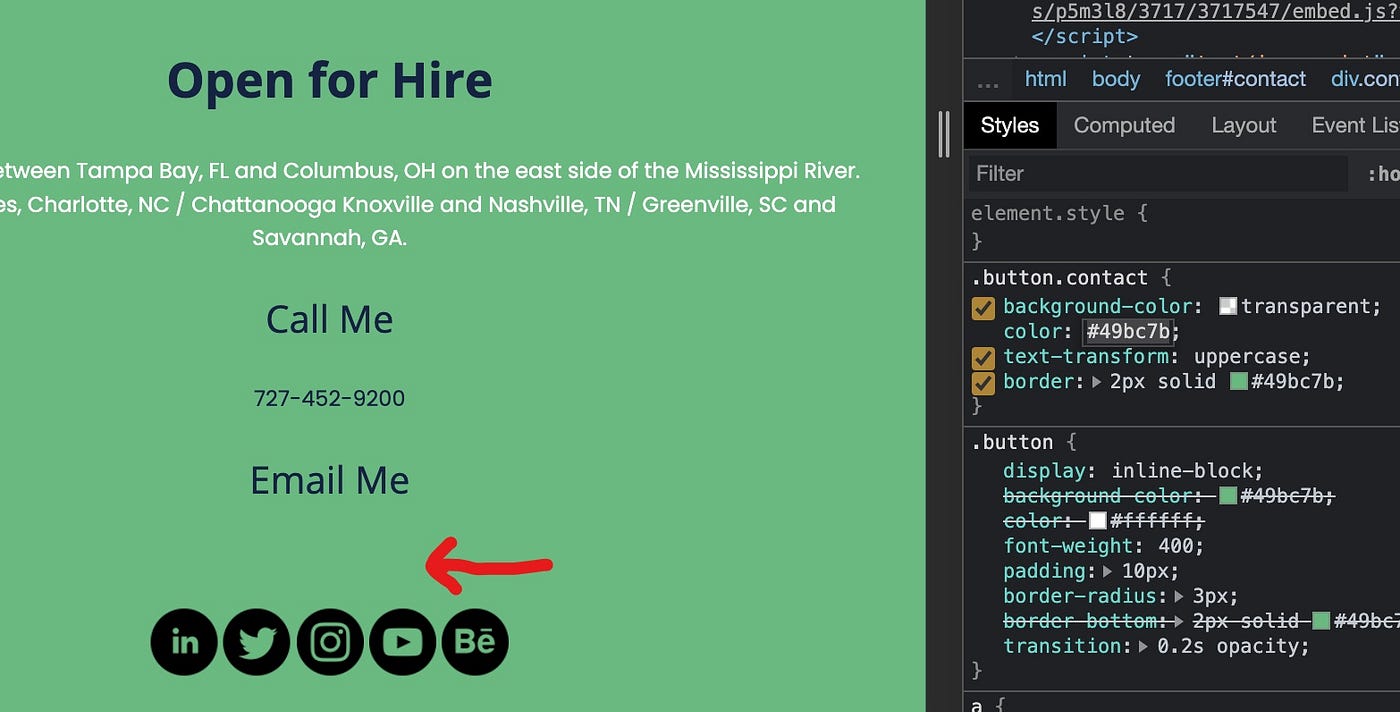Image resolution: width=1400 pixels, height=712 pixels.
Task: Select footer#contact in the breadcrumb
Action: point(1236,79)
